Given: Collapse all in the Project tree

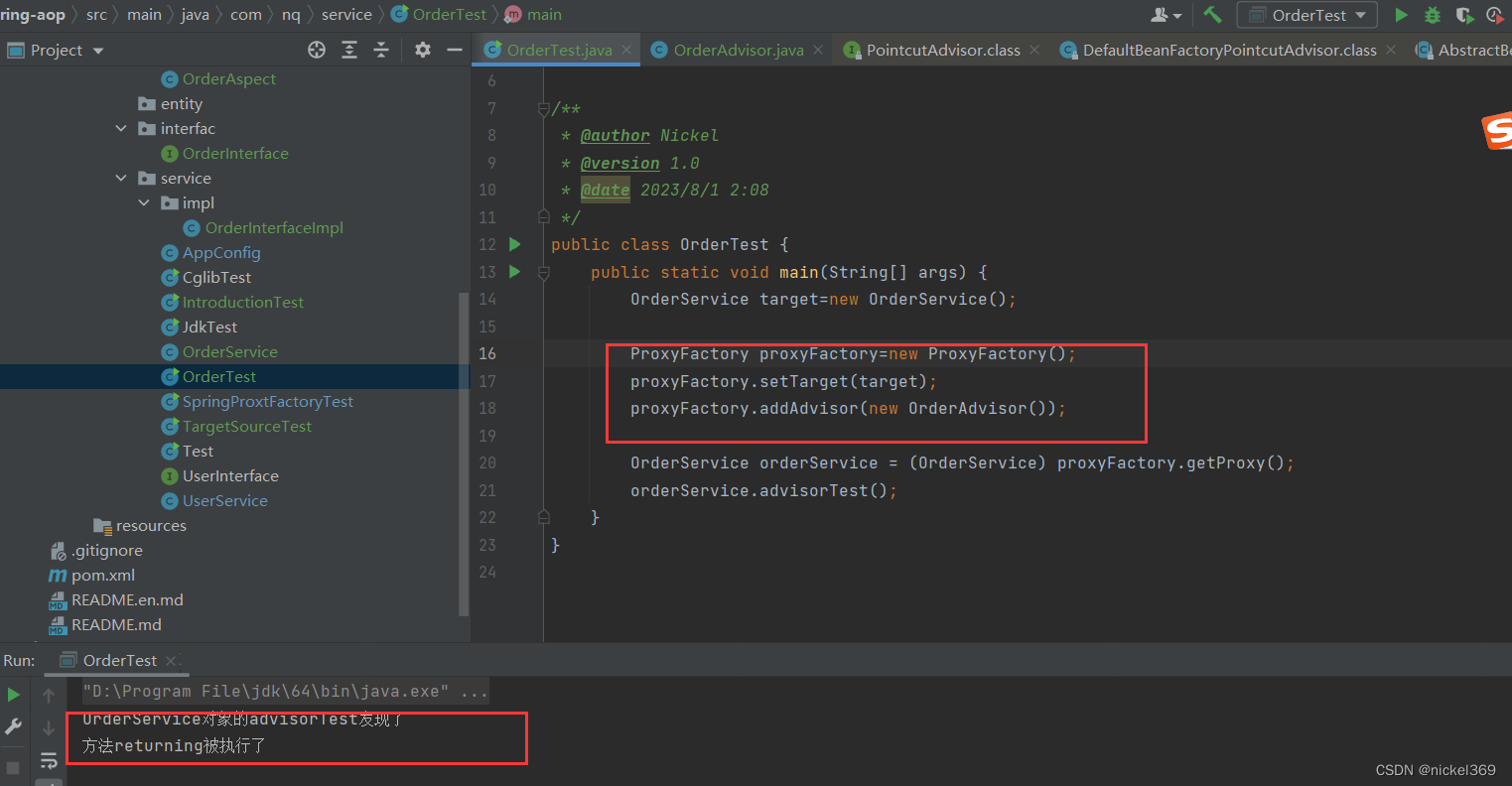Looking at the screenshot, I should coord(381,50).
